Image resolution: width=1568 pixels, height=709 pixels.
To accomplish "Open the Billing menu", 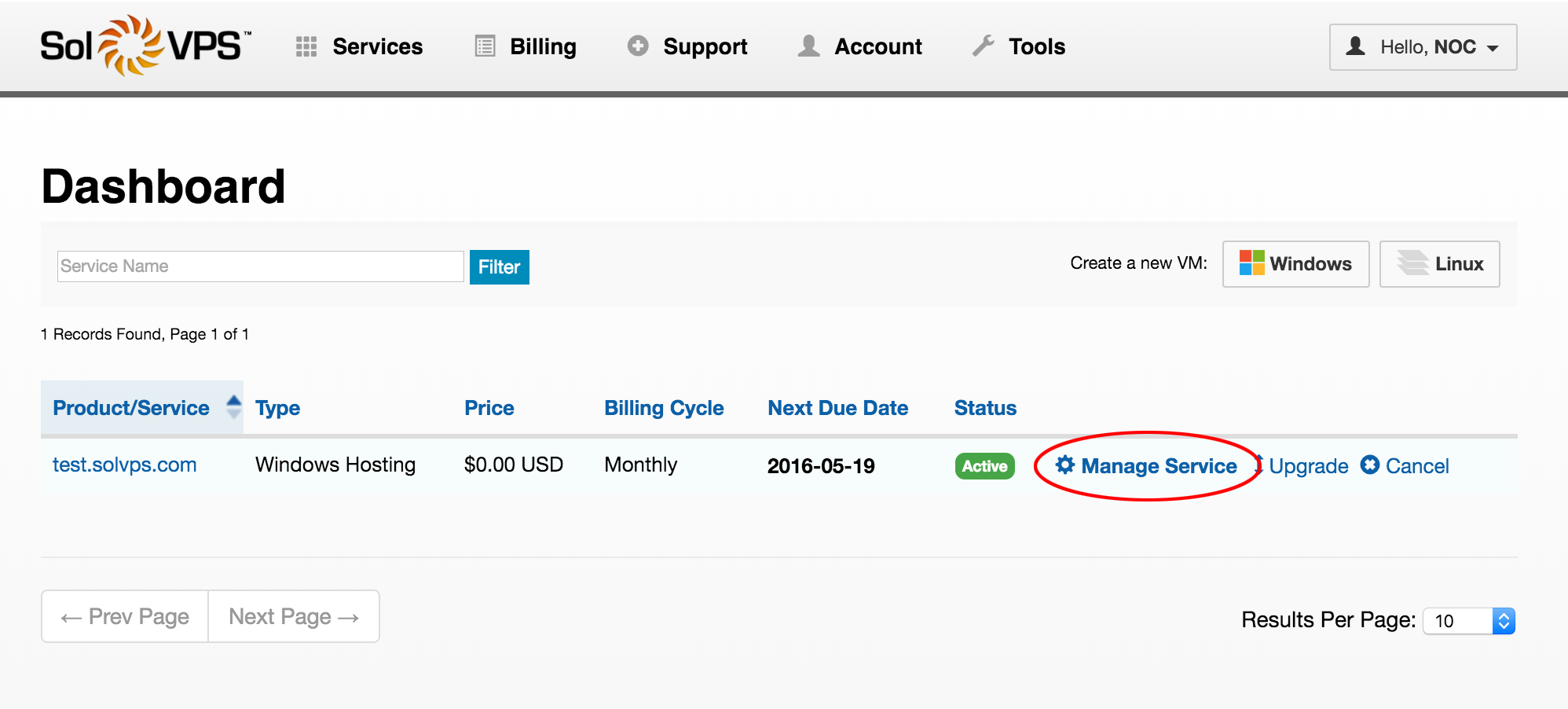I will [543, 47].
